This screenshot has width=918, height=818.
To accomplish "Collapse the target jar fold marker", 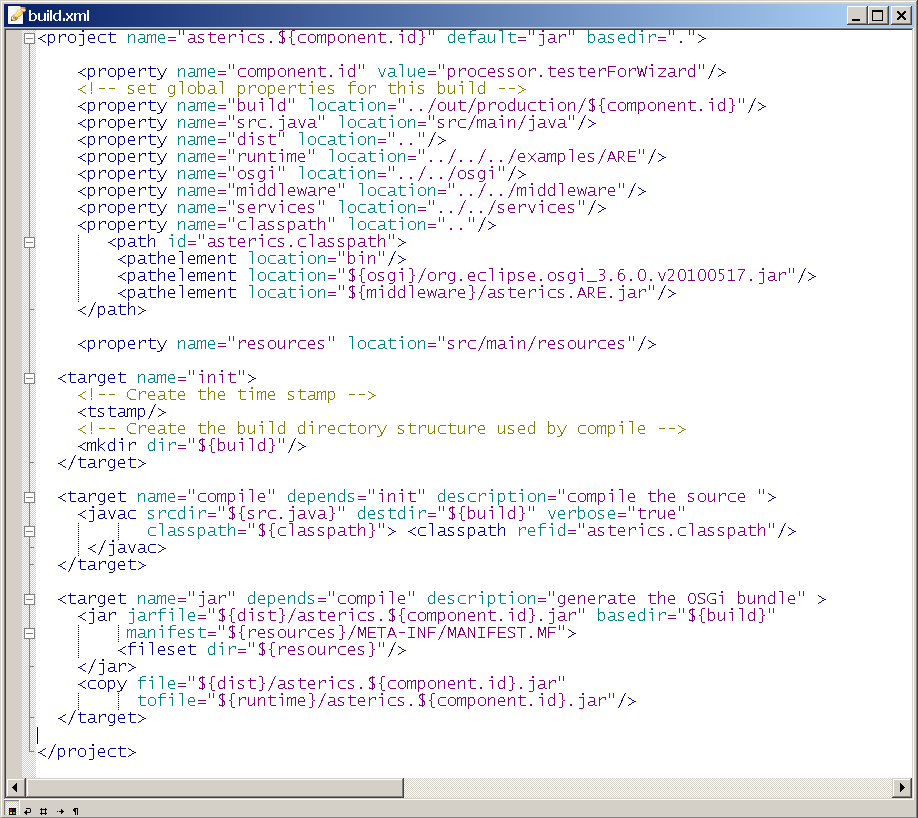I will click(x=29, y=598).
